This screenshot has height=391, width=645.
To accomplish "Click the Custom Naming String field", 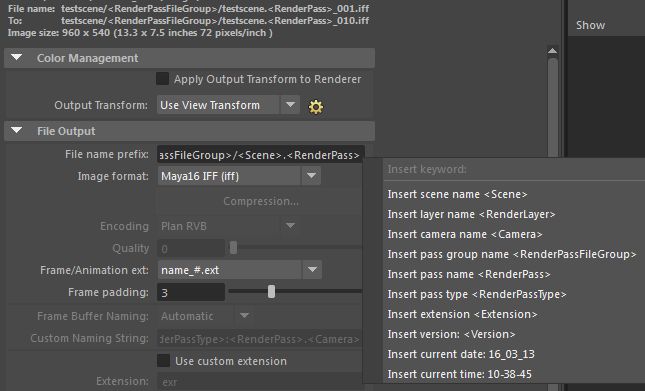I will pyautogui.click(x=260, y=339).
